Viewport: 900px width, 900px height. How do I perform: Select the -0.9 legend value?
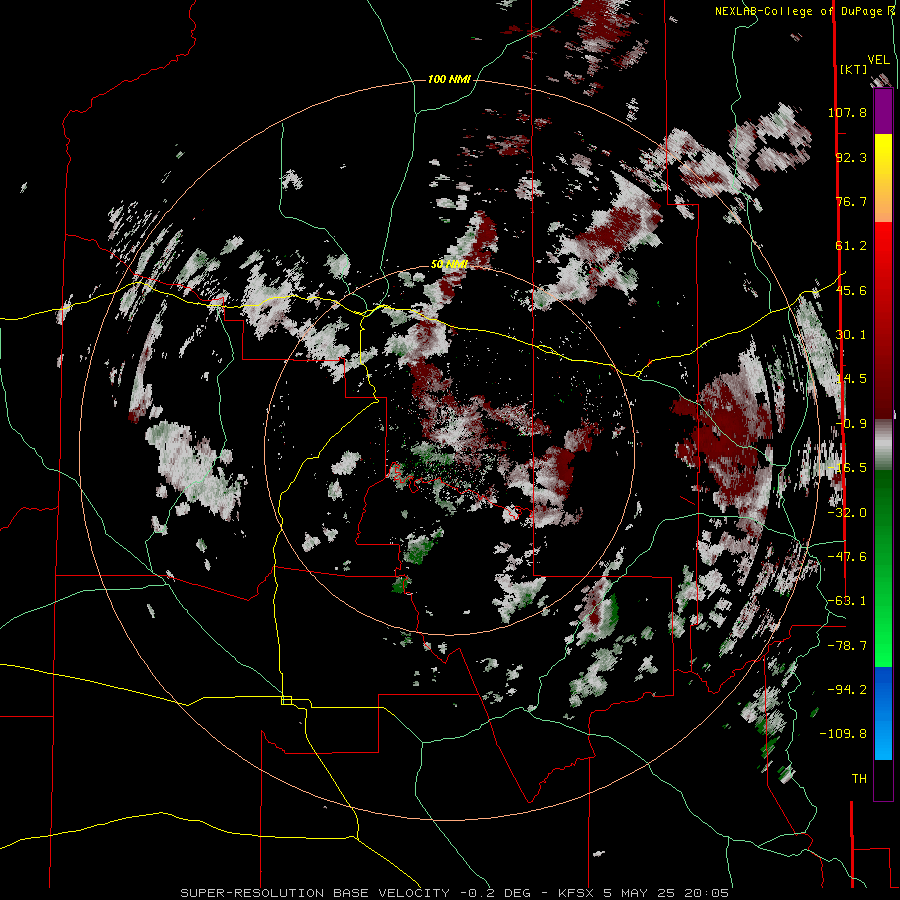(851, 424)
